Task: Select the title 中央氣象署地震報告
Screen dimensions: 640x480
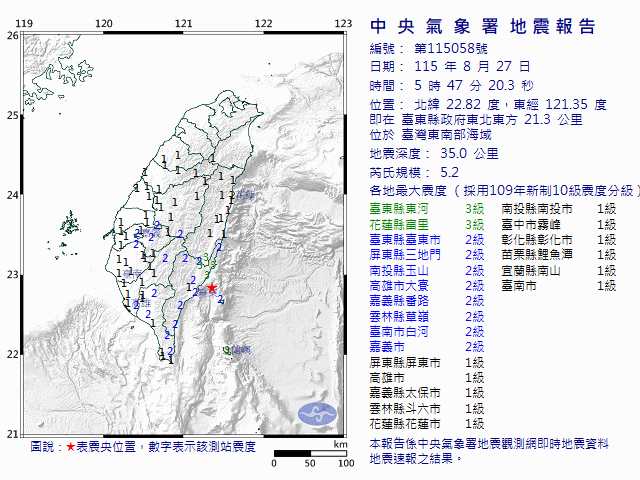Action: (483, 27)
